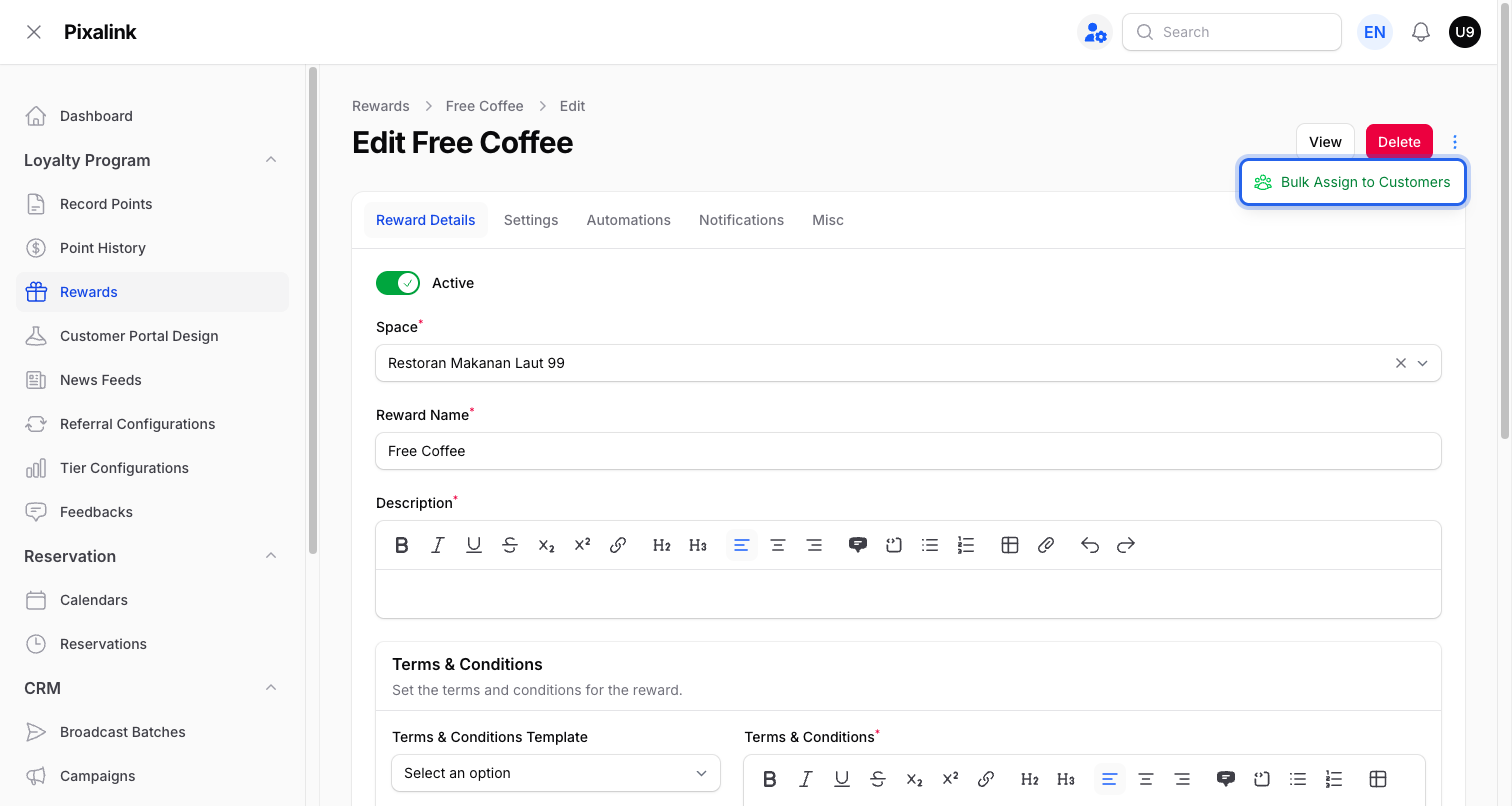Open Referral Configurations in sidebar
This screenshot has height=806, width=1512.
152,424
